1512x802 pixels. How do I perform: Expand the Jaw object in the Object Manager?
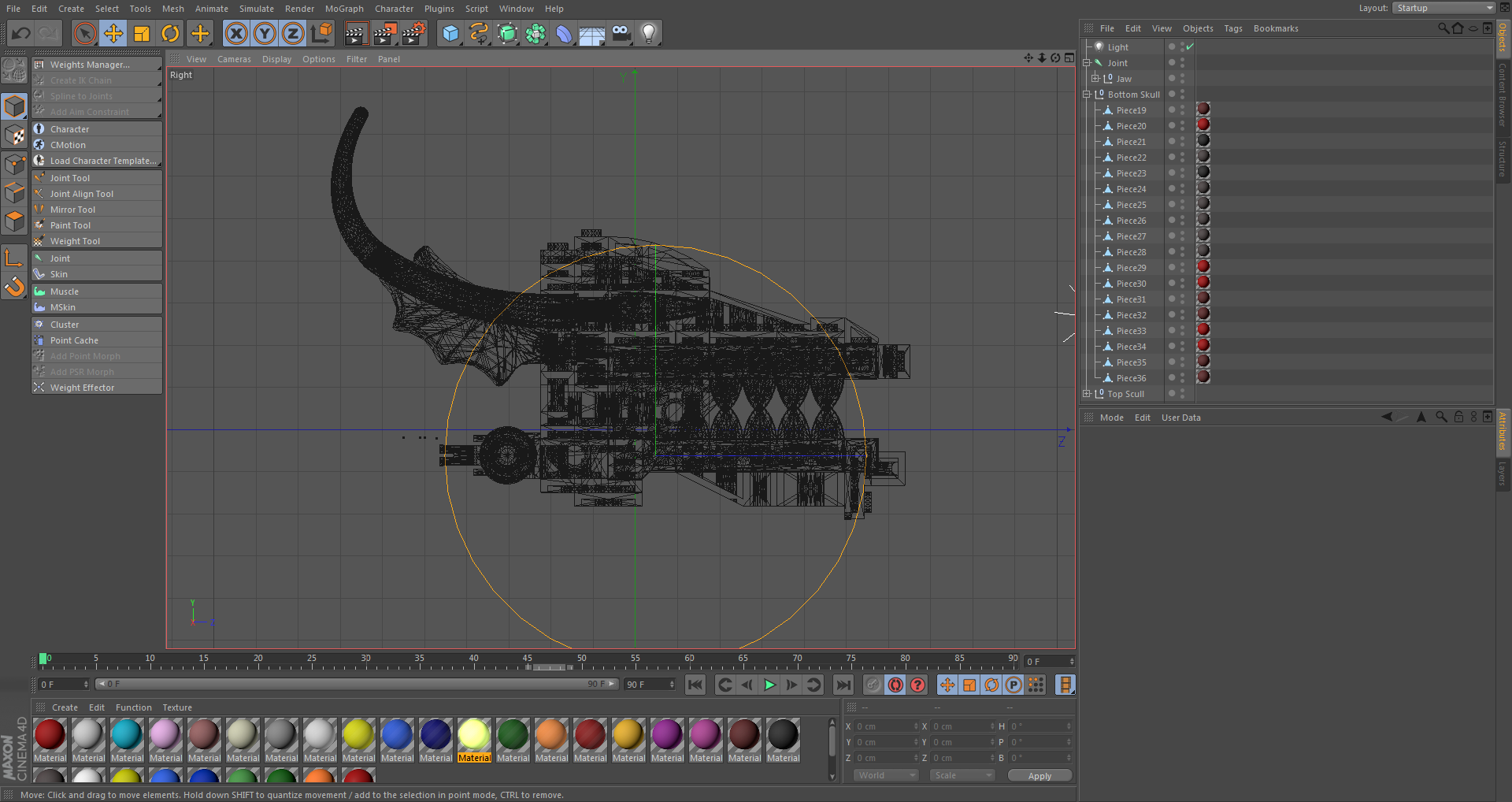coord(1096,78)
